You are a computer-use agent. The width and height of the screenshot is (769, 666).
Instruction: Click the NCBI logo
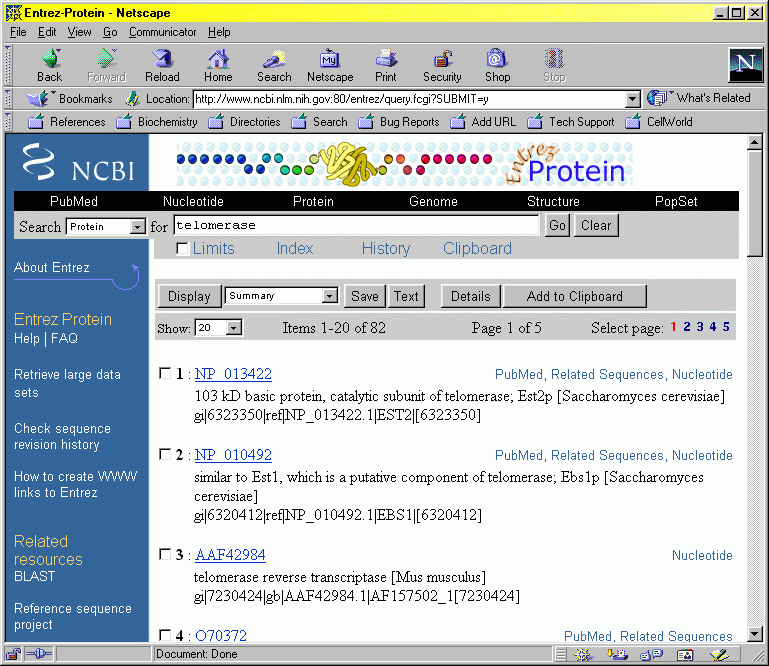pos(78,163)
